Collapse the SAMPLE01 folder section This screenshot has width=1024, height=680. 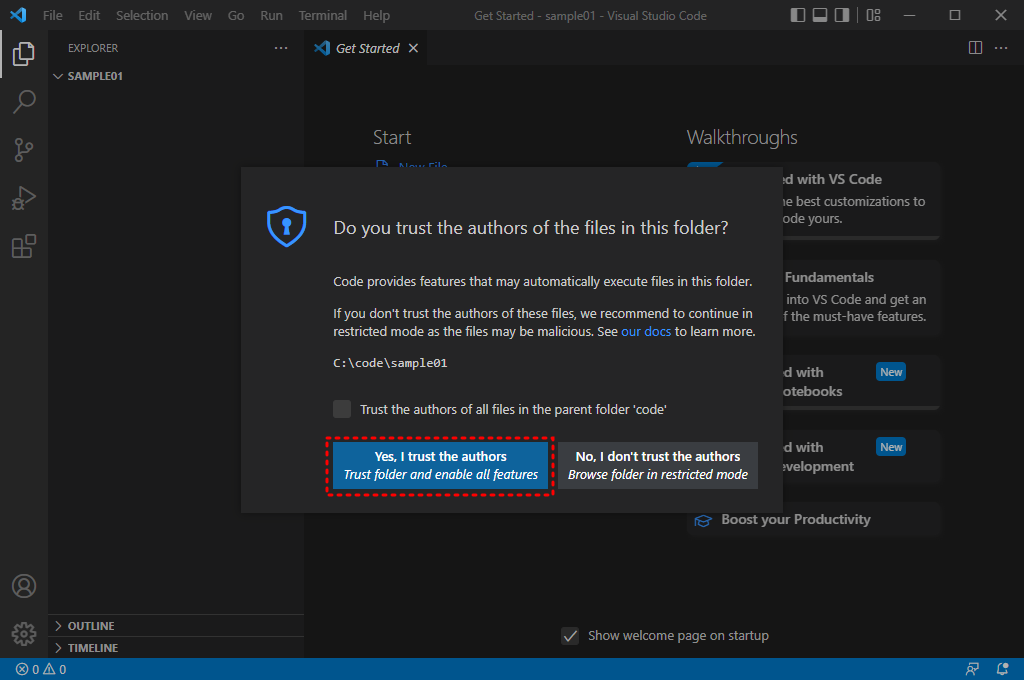(x=176, y=76)
